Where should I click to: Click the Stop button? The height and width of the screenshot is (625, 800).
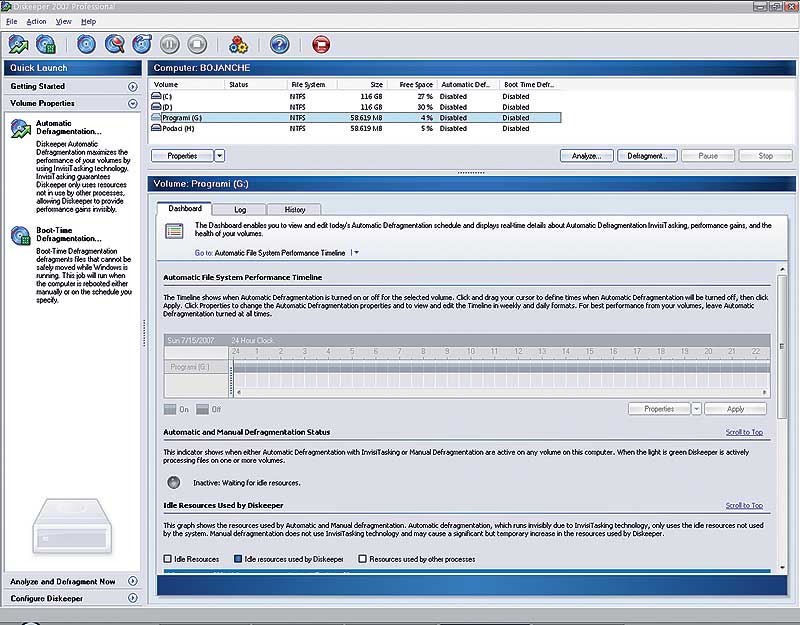tap(765, 156)
